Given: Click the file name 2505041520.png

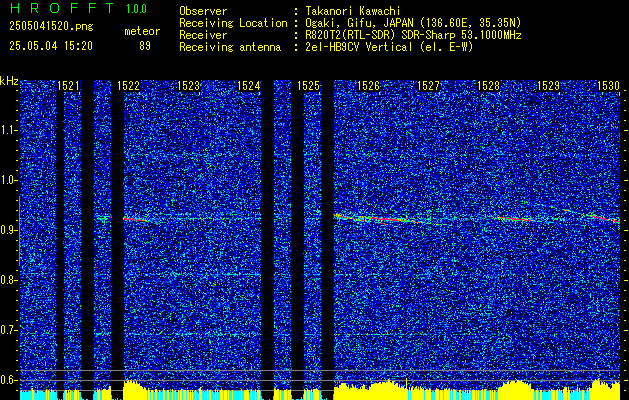Looking at the screenshot, I should pos(51,27).
